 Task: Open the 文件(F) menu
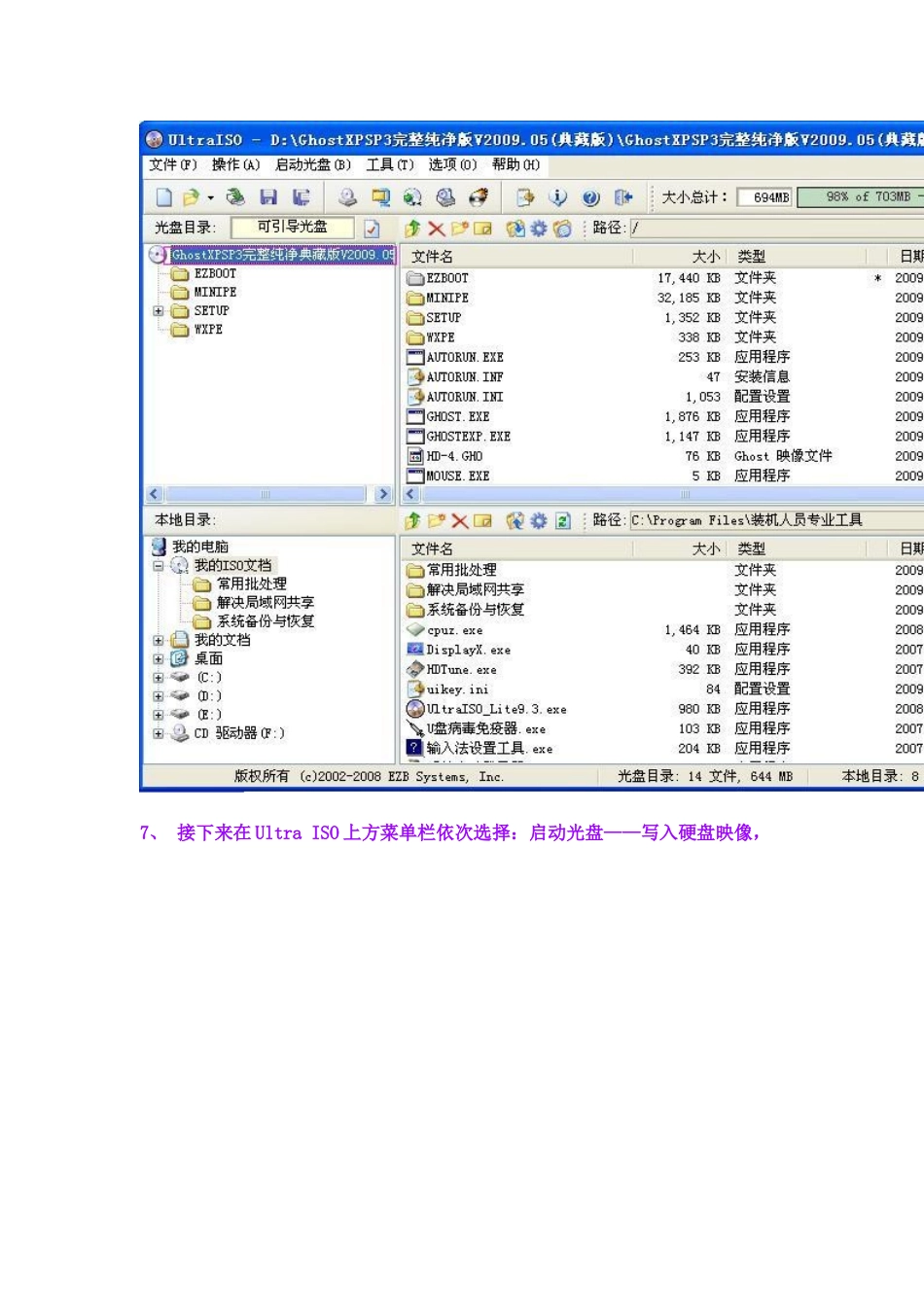pyautogui.click(x=173, y=165)
